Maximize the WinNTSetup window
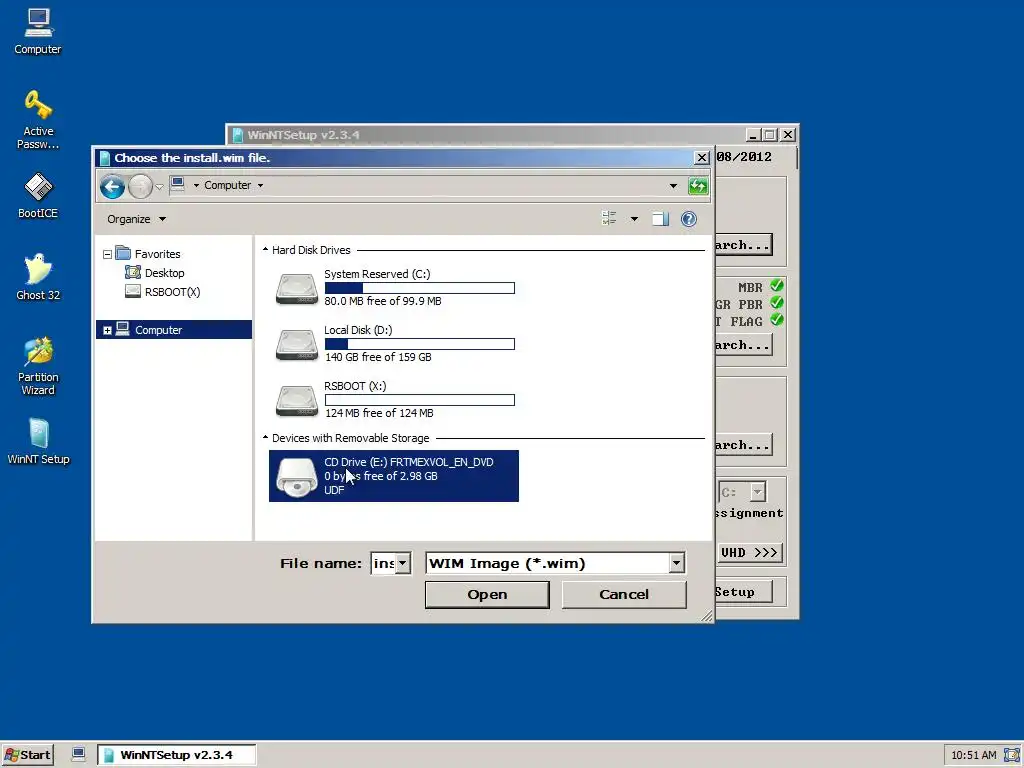This screenshot has width=1024, height=768. click(x=770, y=135)
